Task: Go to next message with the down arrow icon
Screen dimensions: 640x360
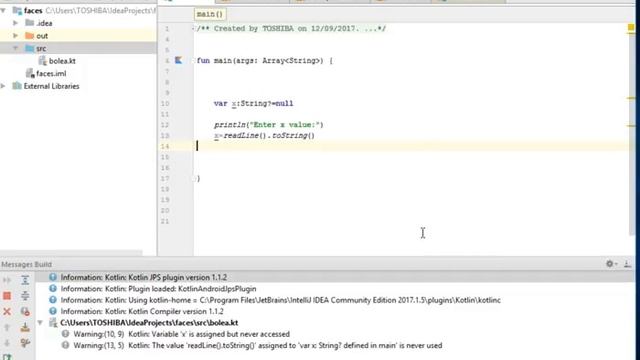Action: point(7,343)
